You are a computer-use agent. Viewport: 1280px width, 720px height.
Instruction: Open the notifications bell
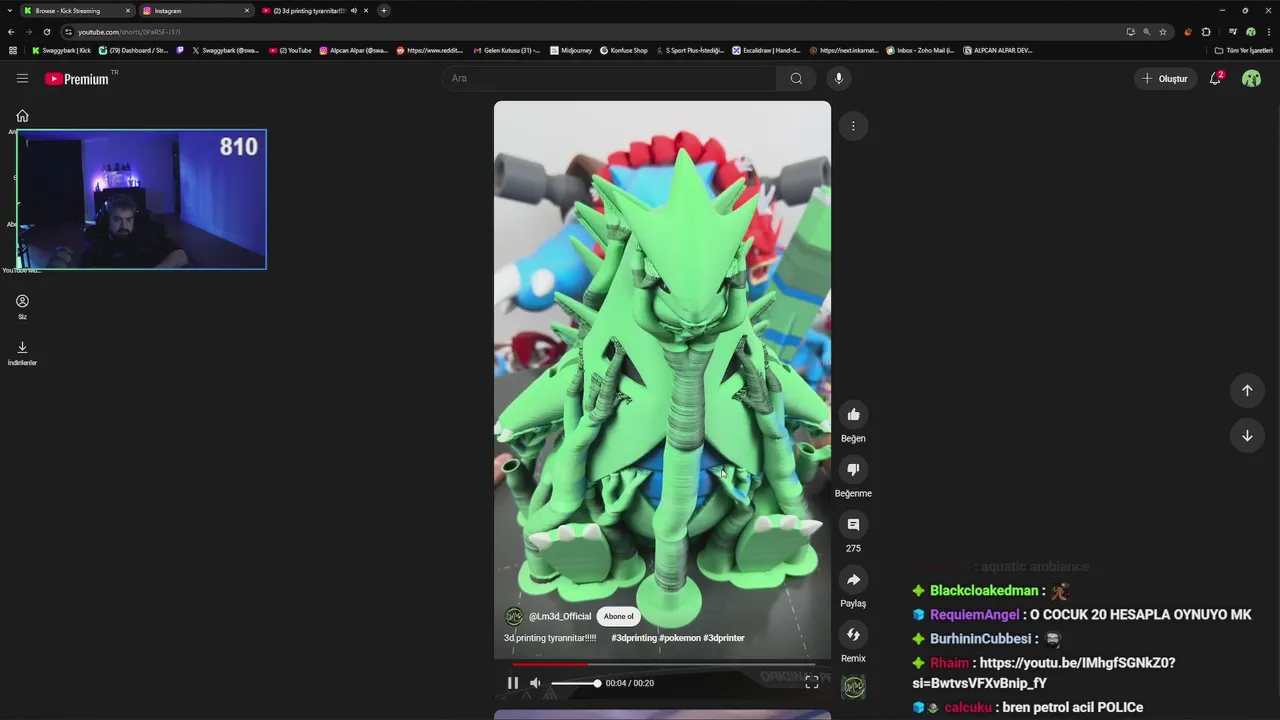tap(1216, 78)
